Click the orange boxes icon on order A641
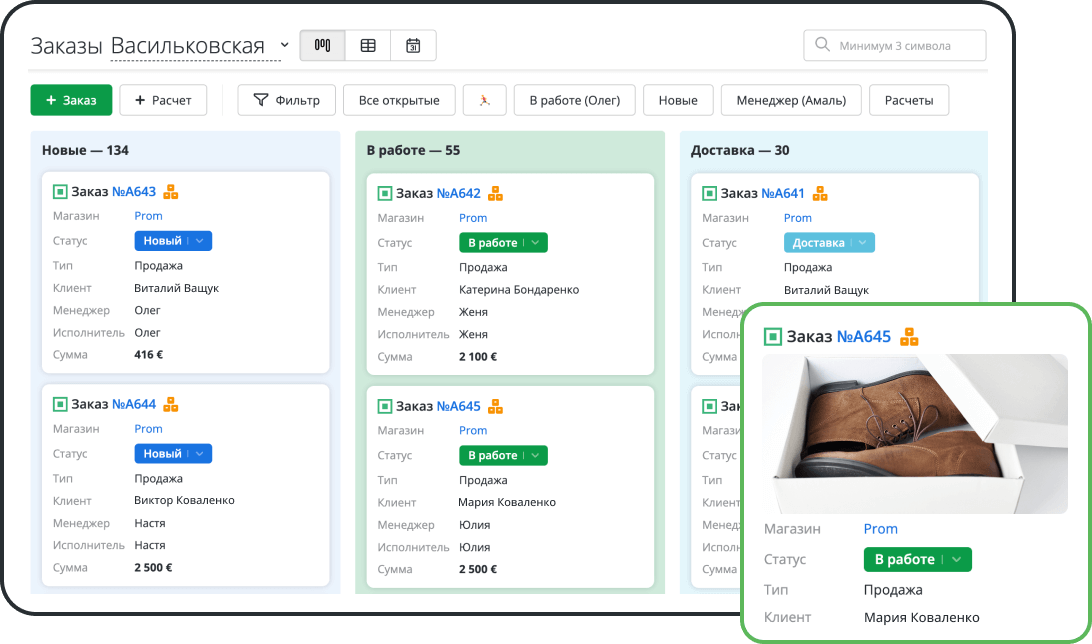 (820, 193)
